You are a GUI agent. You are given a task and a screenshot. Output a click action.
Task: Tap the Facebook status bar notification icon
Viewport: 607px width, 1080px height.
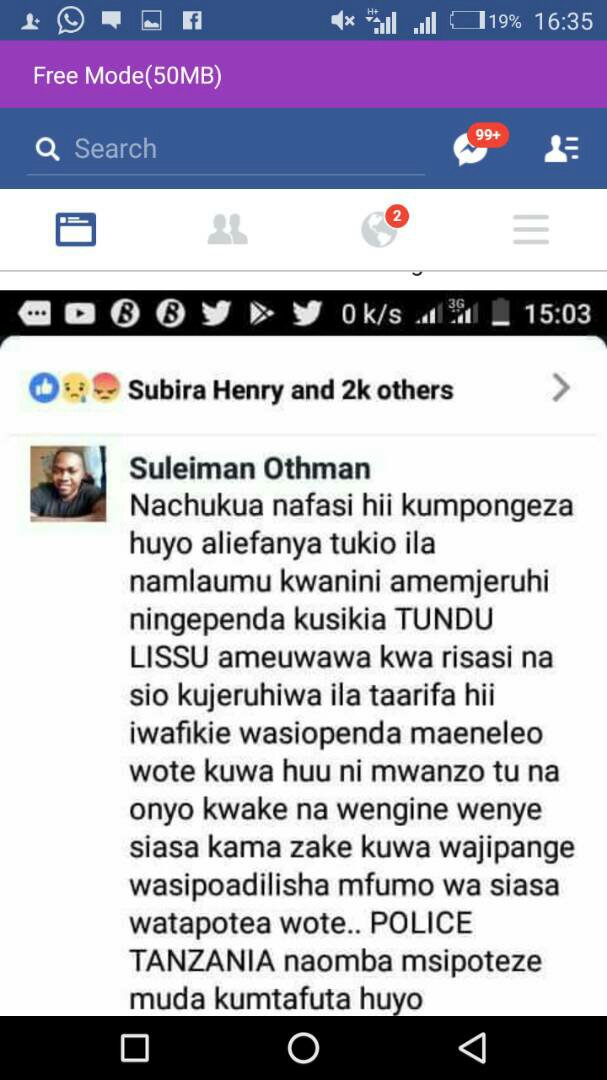pyautogui.click(x=192, y=21)
